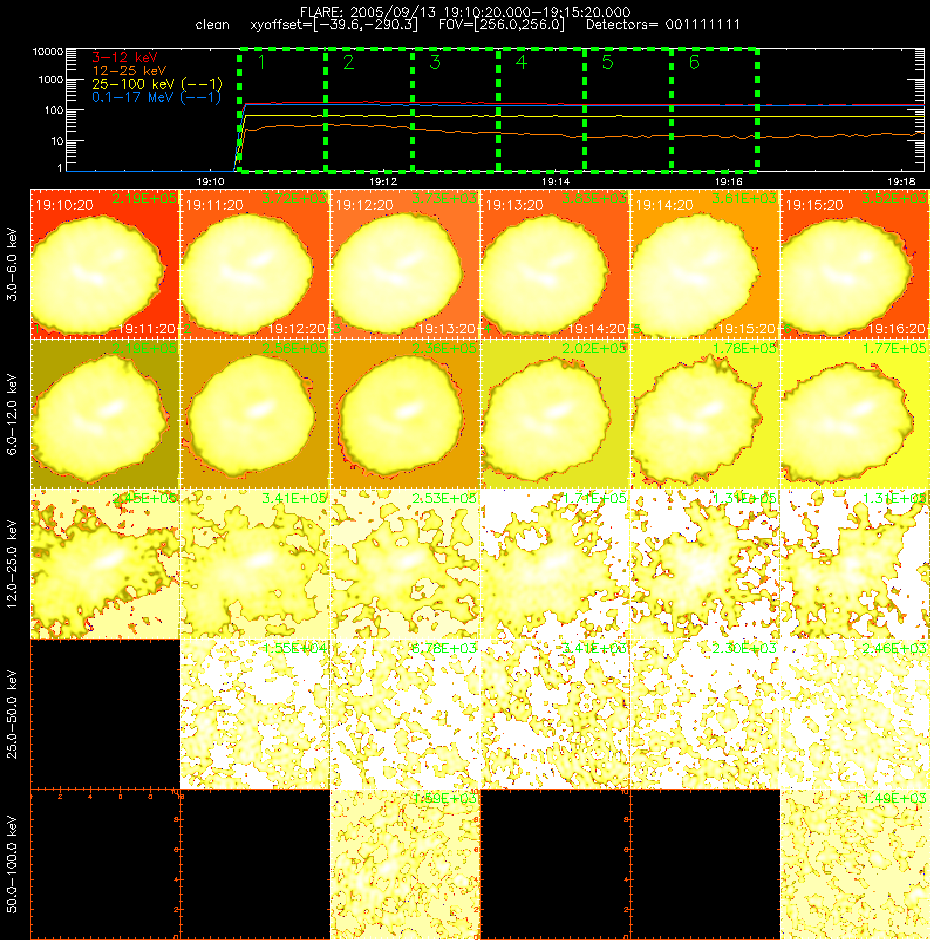Viewport: 930px width, 940px height.
Task: Select interval marker 2 in the light curve
Action: click(348, 62)
